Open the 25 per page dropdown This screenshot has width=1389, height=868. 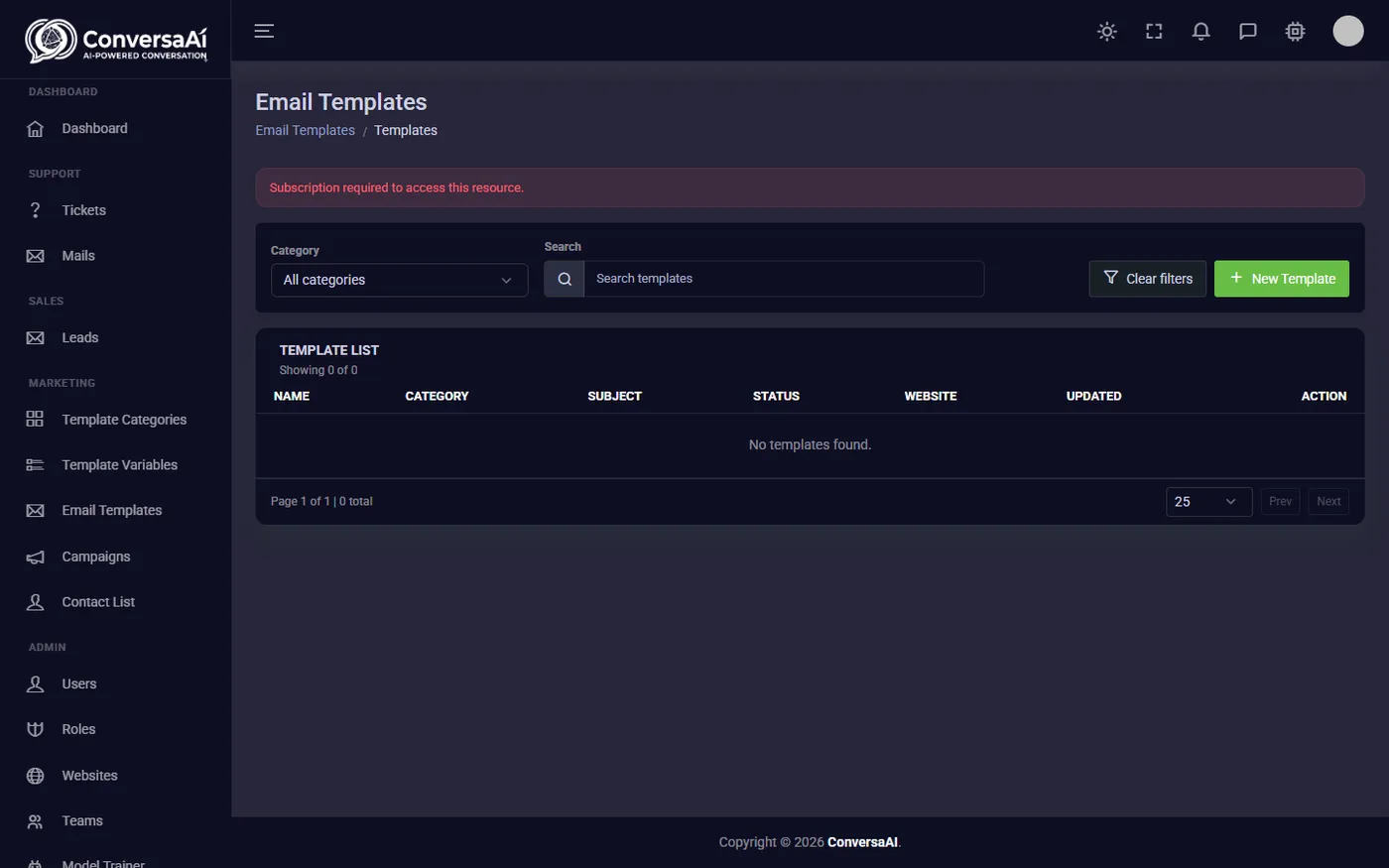(1208, 502)
